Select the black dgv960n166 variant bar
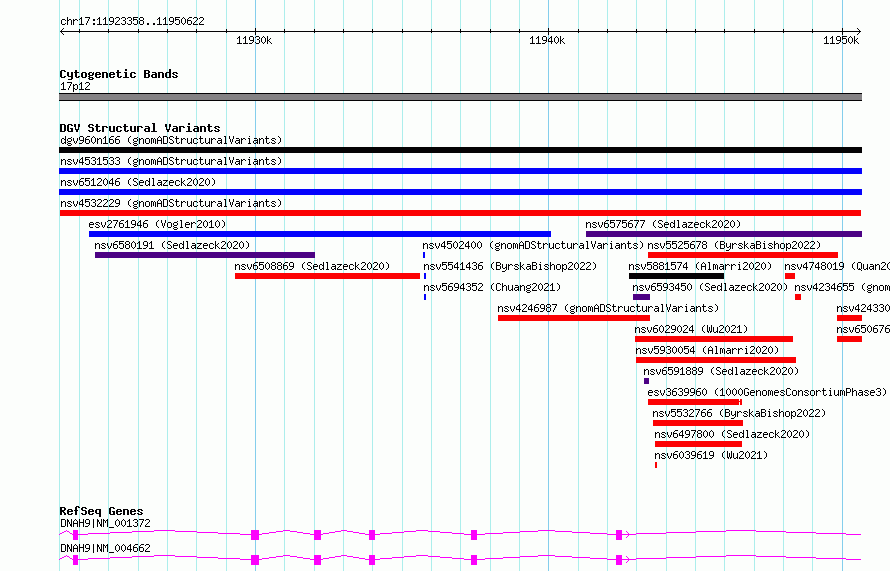 point(460,150)
